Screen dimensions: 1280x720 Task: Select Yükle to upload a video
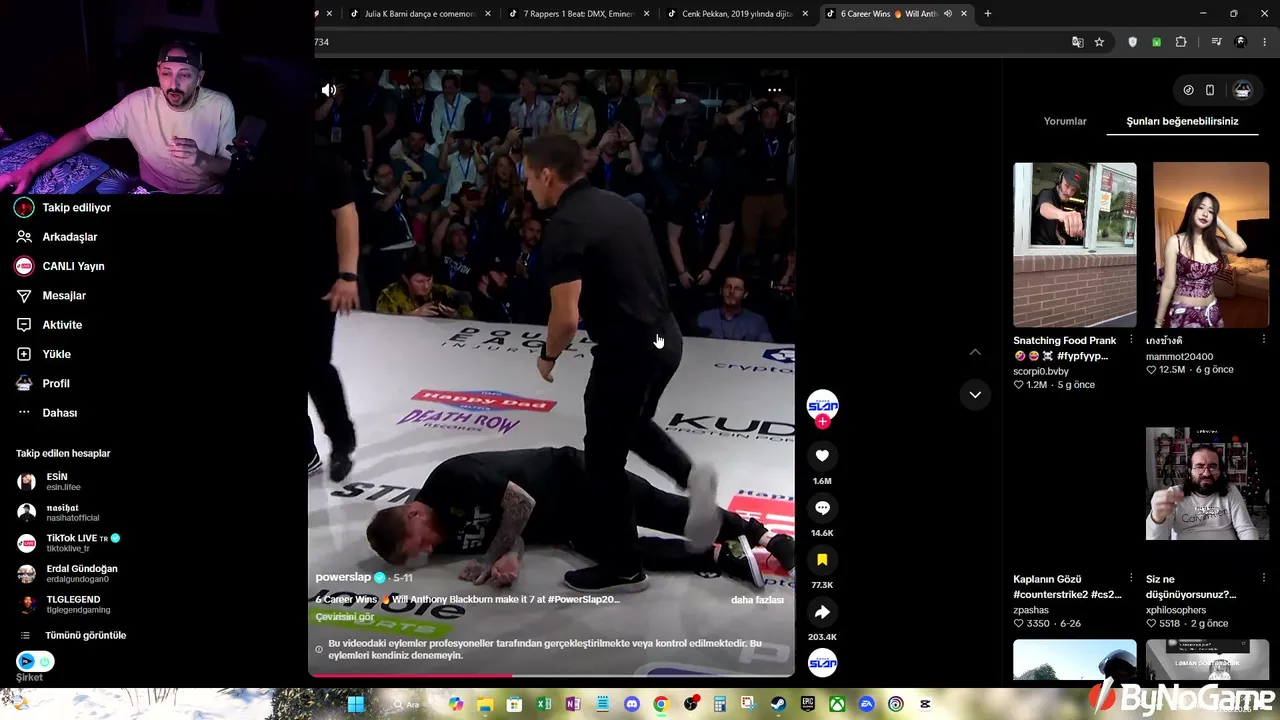click(x=43, y=354)
